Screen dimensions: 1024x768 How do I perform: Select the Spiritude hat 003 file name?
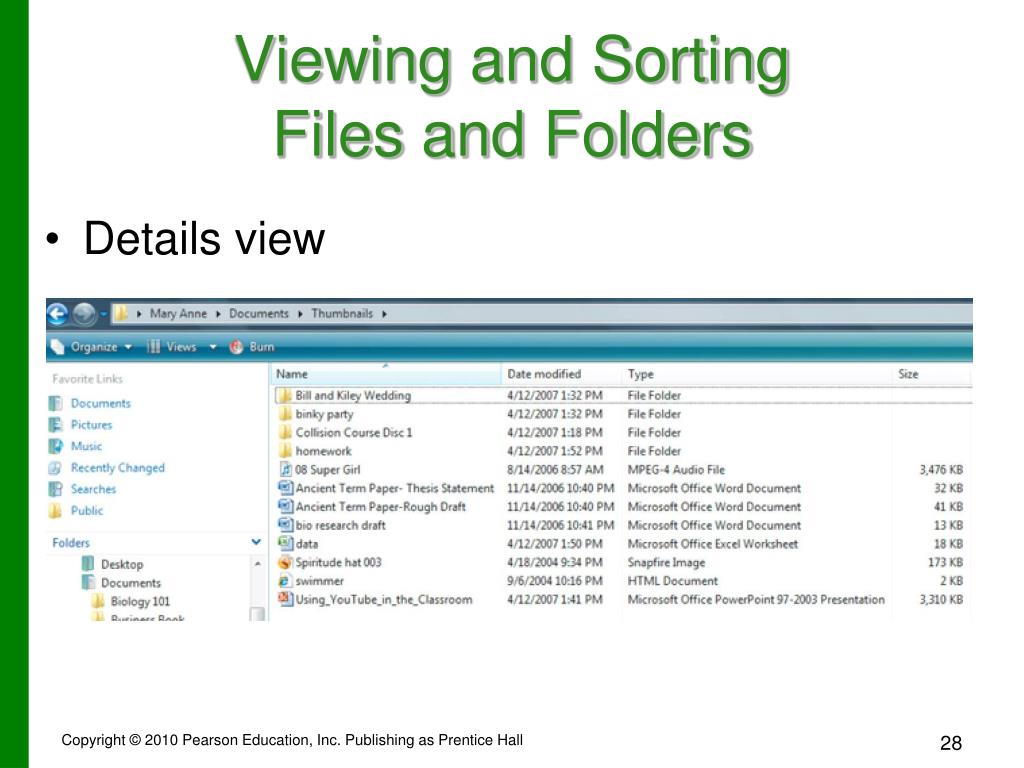click(338, 563)
